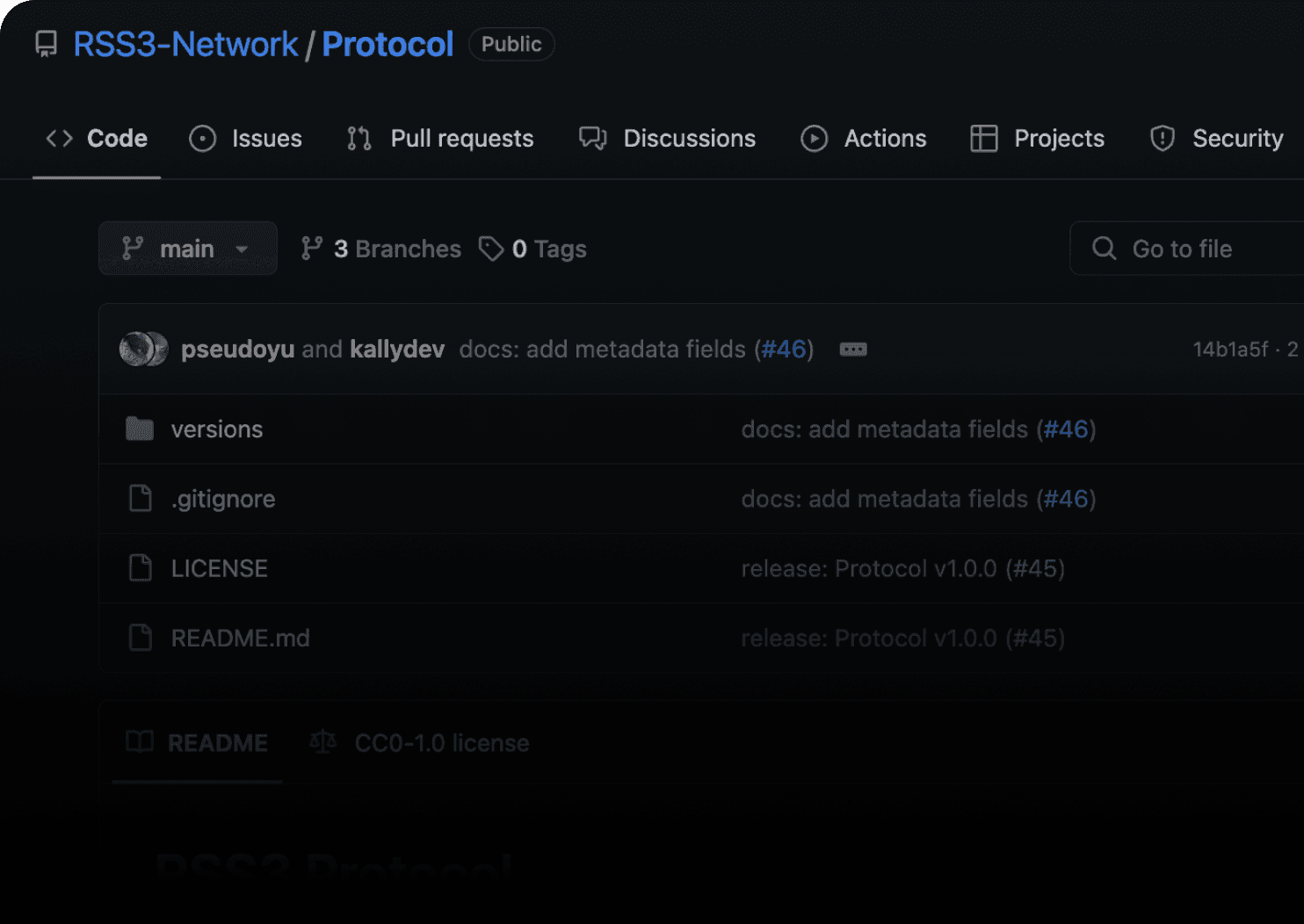Open the Discussions tab
1304x924 pixels.
point(668,138)
